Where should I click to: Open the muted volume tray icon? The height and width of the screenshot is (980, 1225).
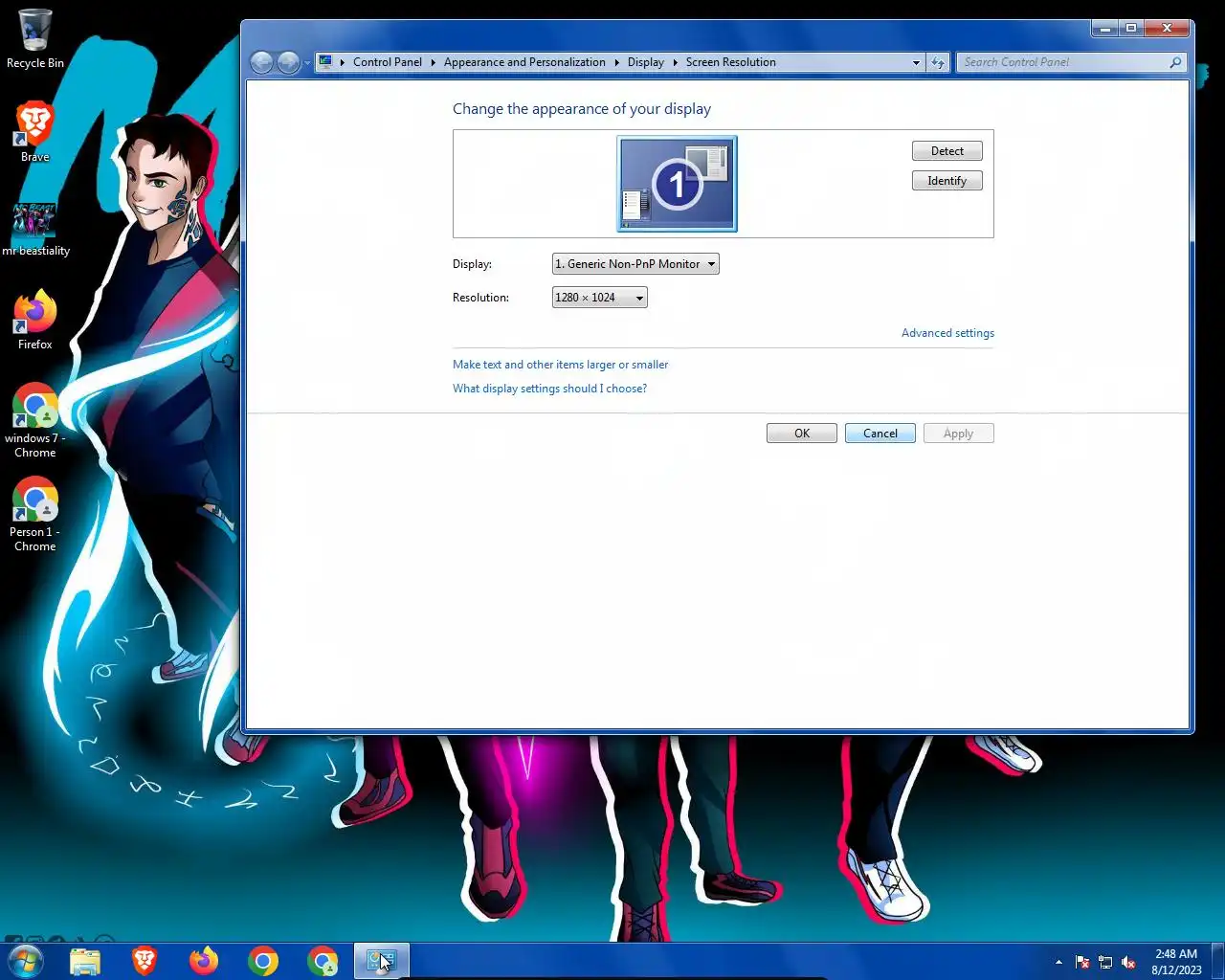pos(1128,962)
